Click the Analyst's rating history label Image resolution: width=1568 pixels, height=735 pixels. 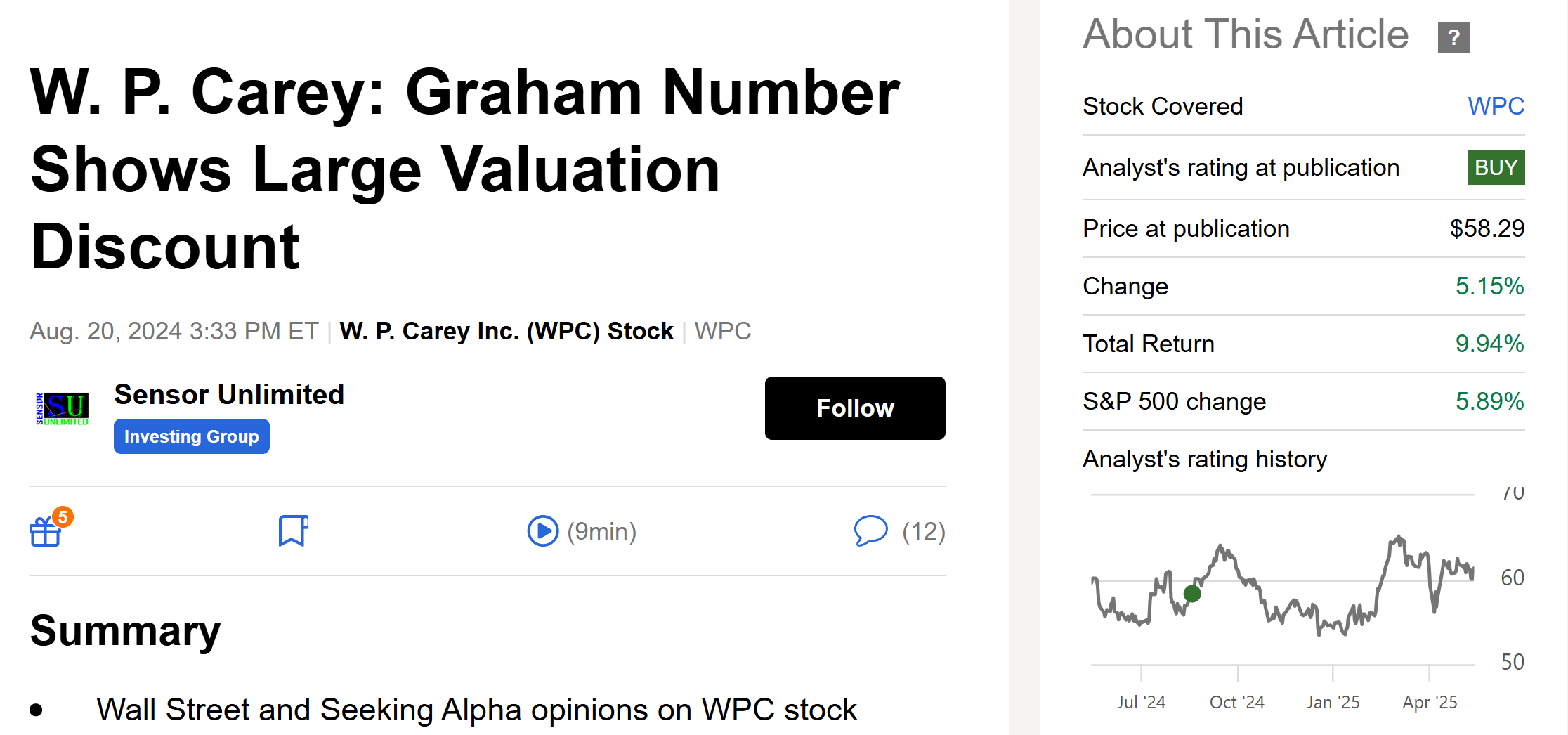(x=1205, y=459)
